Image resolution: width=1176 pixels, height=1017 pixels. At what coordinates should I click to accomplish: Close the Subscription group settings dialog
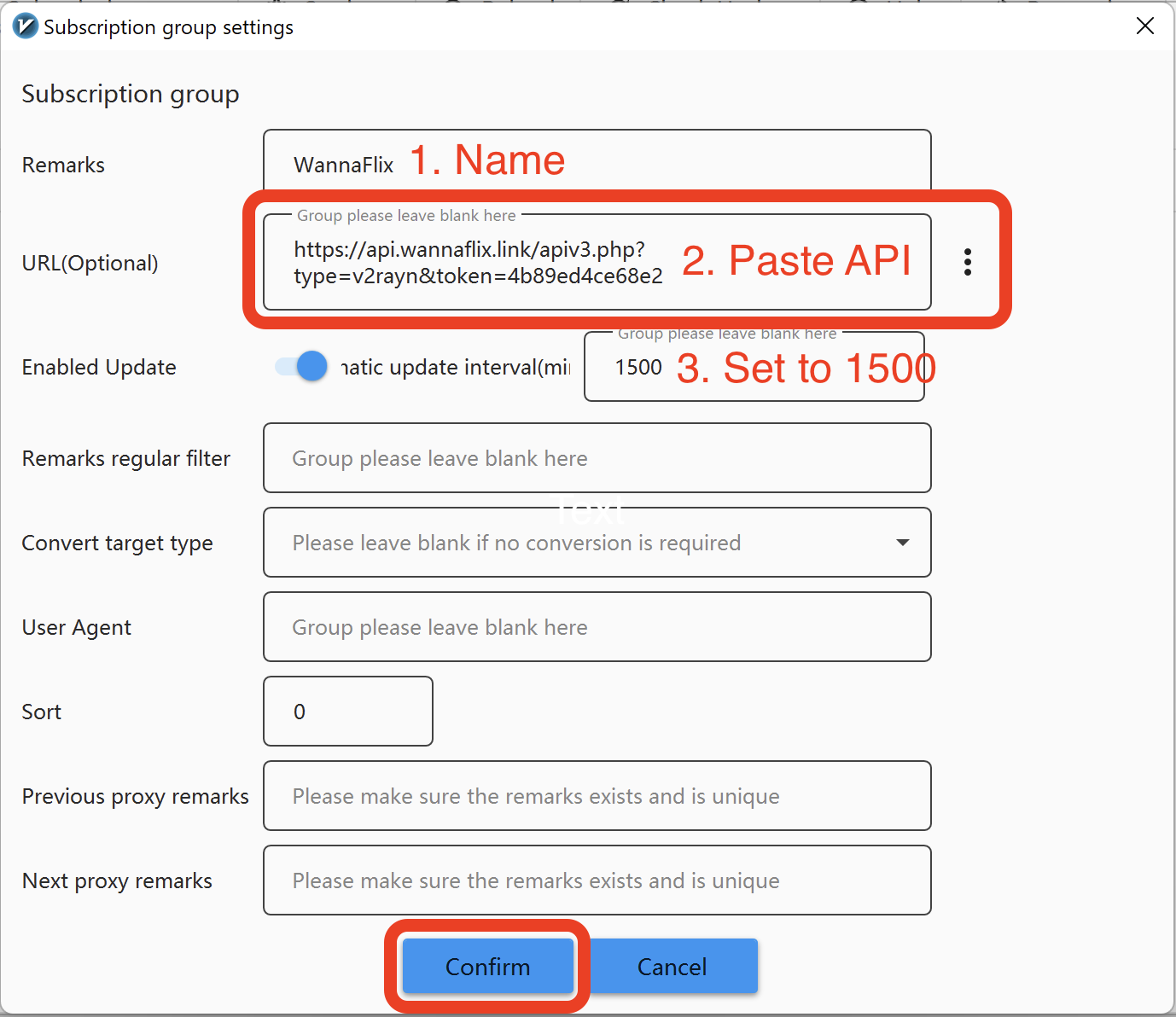1145,26
